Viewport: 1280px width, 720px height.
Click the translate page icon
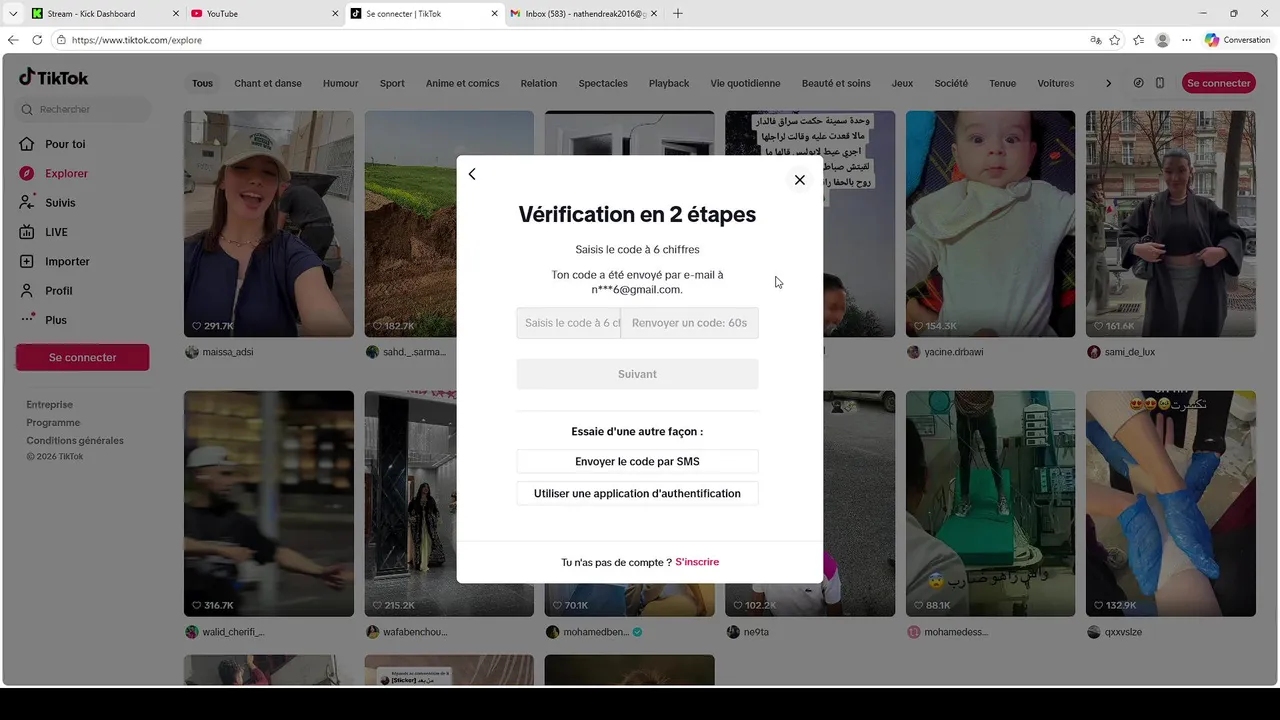coord(1096,40)
